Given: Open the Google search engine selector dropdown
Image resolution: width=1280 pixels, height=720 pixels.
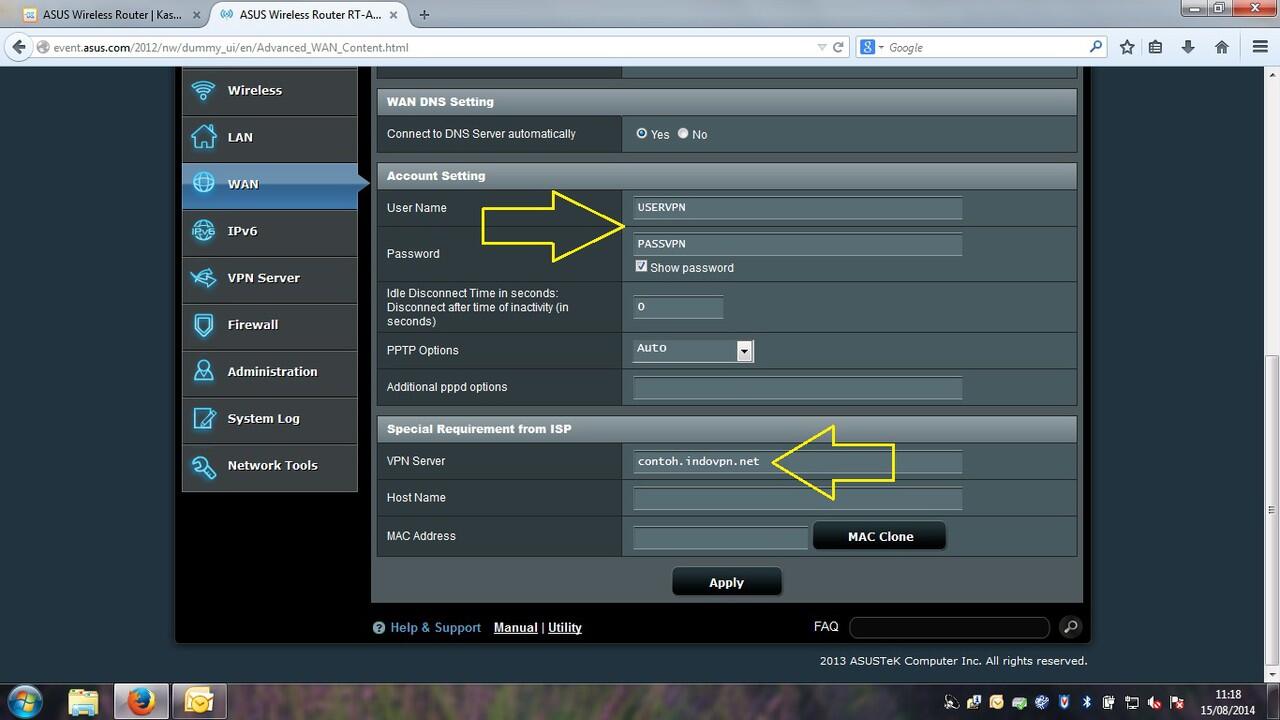Looking at the screenshot, I should (x=871, y=47).
